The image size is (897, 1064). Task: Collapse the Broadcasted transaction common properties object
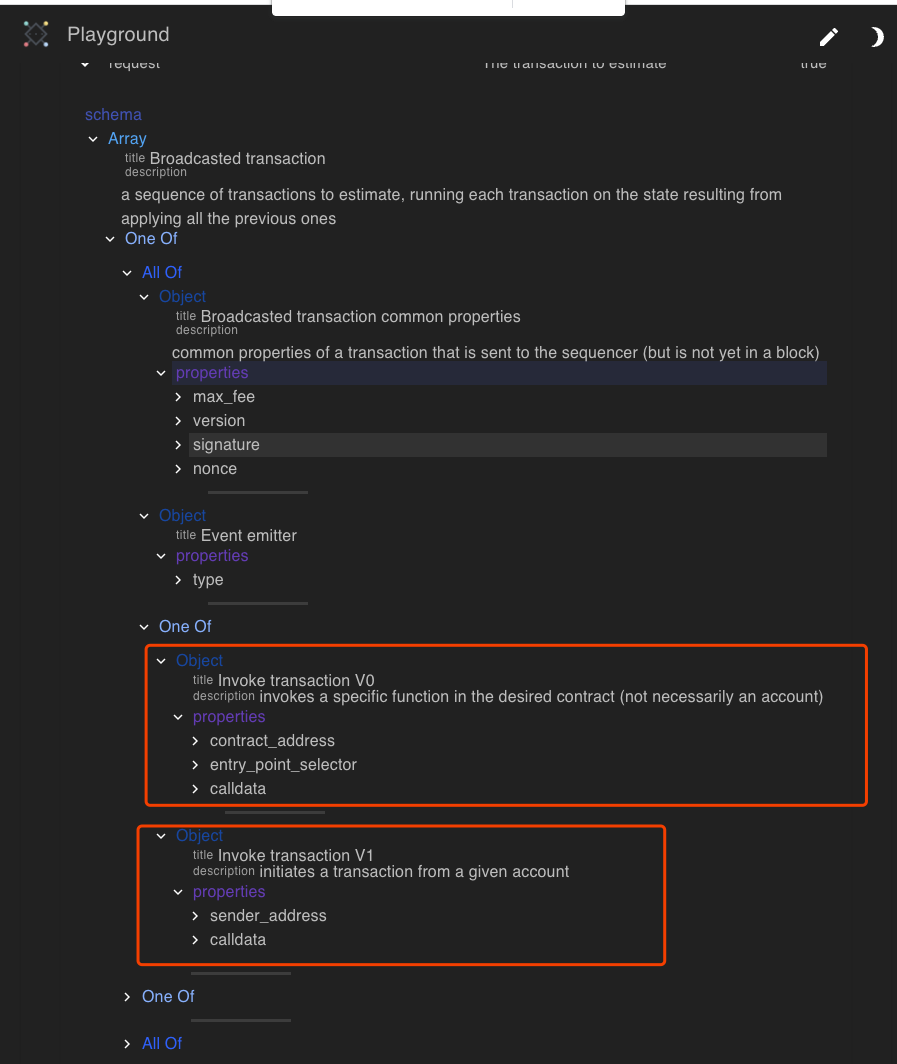pos(144,296)
